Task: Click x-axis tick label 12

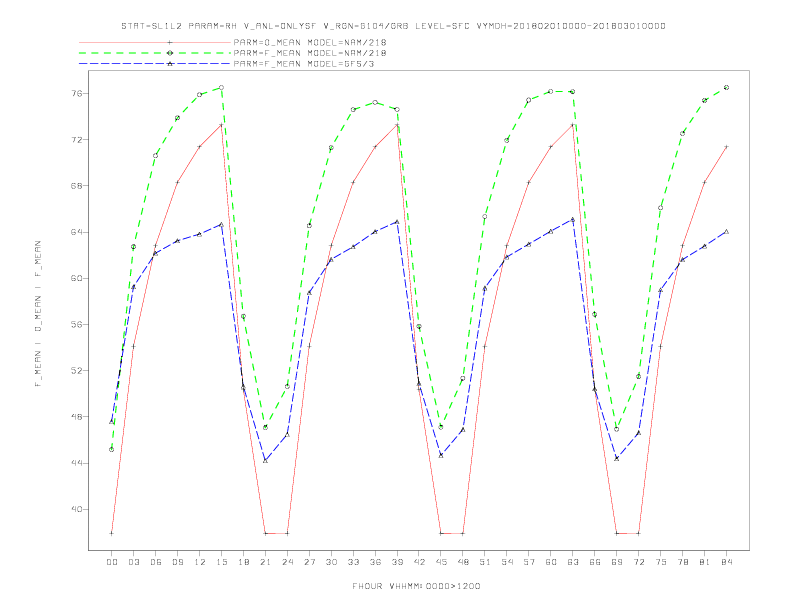Action: pyautogui.click(x=200, y=562)
